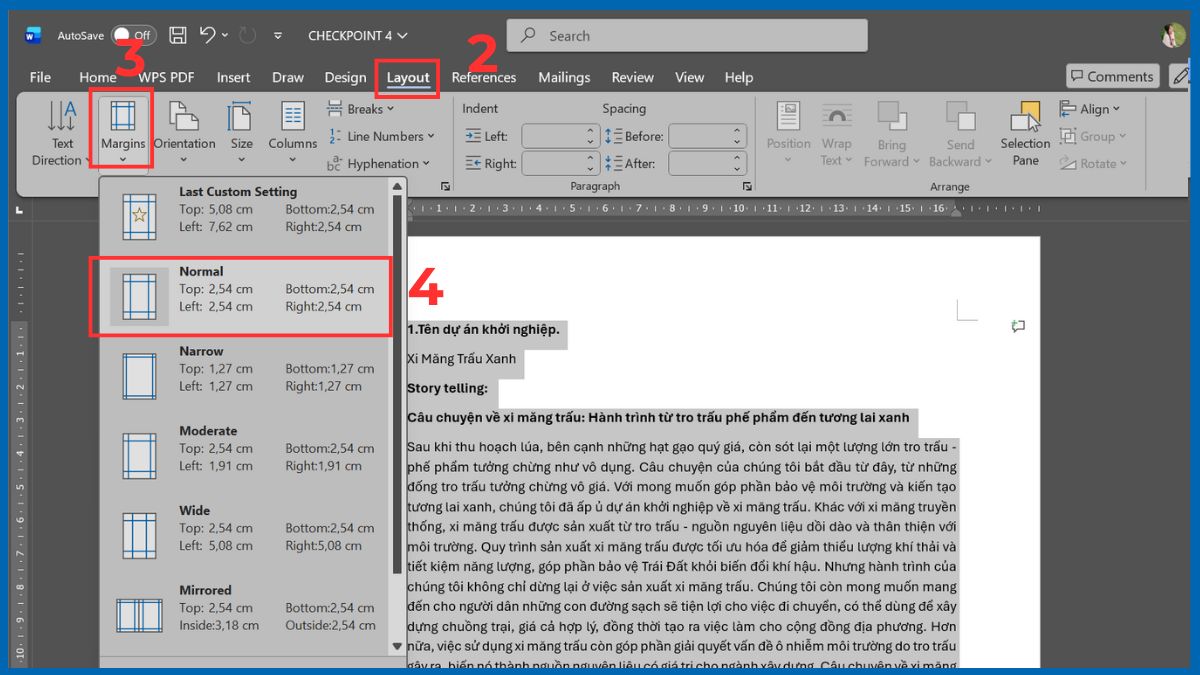
Task: Switch to the References tab
Action: pos(484,77)
